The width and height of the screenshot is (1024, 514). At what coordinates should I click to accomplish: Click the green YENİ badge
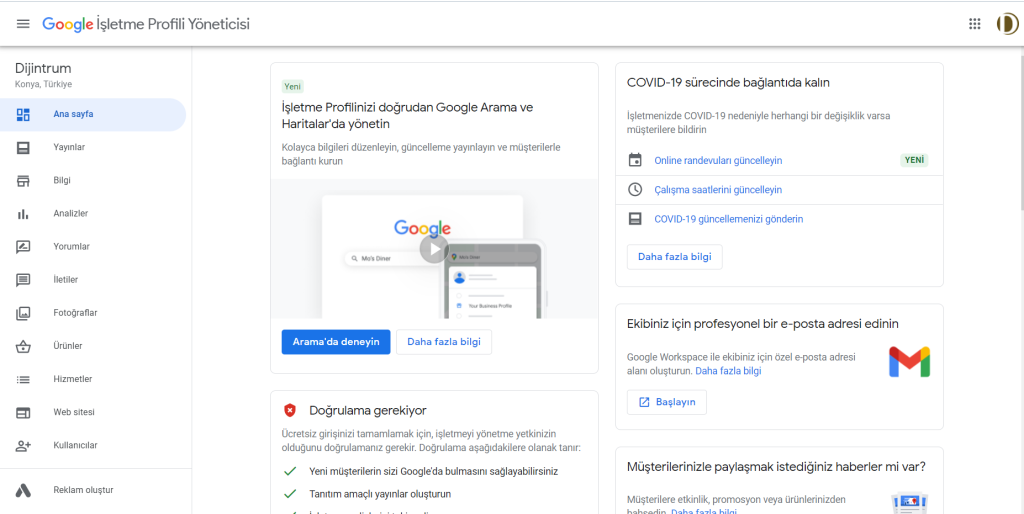(914, 161)
